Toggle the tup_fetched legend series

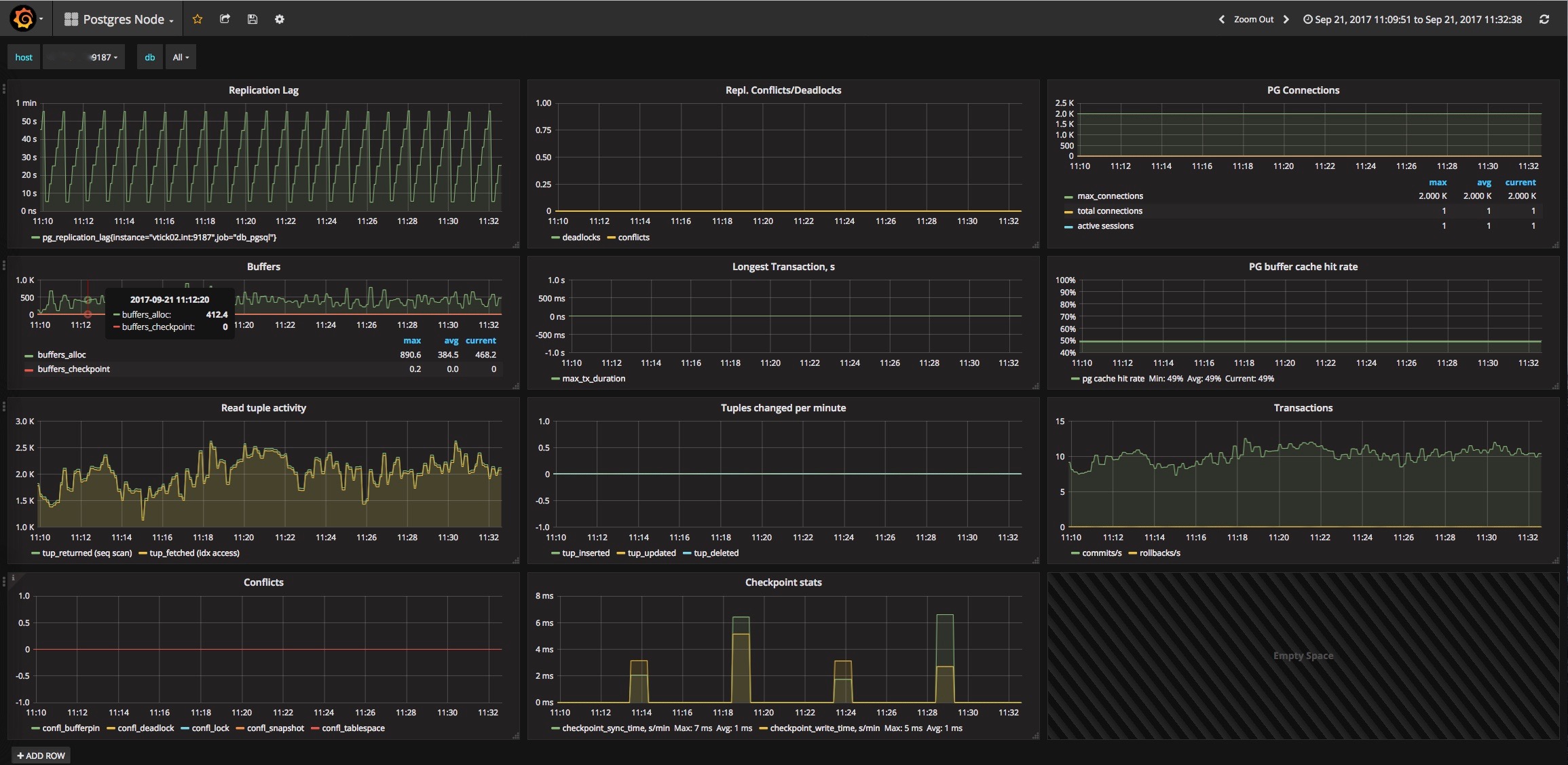(193, 553)
